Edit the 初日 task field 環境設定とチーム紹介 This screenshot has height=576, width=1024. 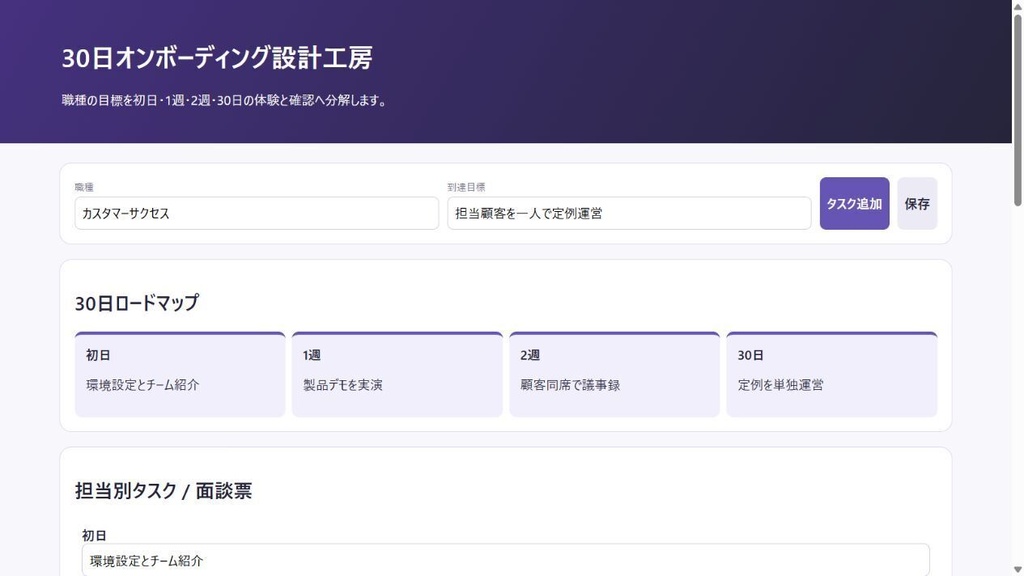[505, 560]
